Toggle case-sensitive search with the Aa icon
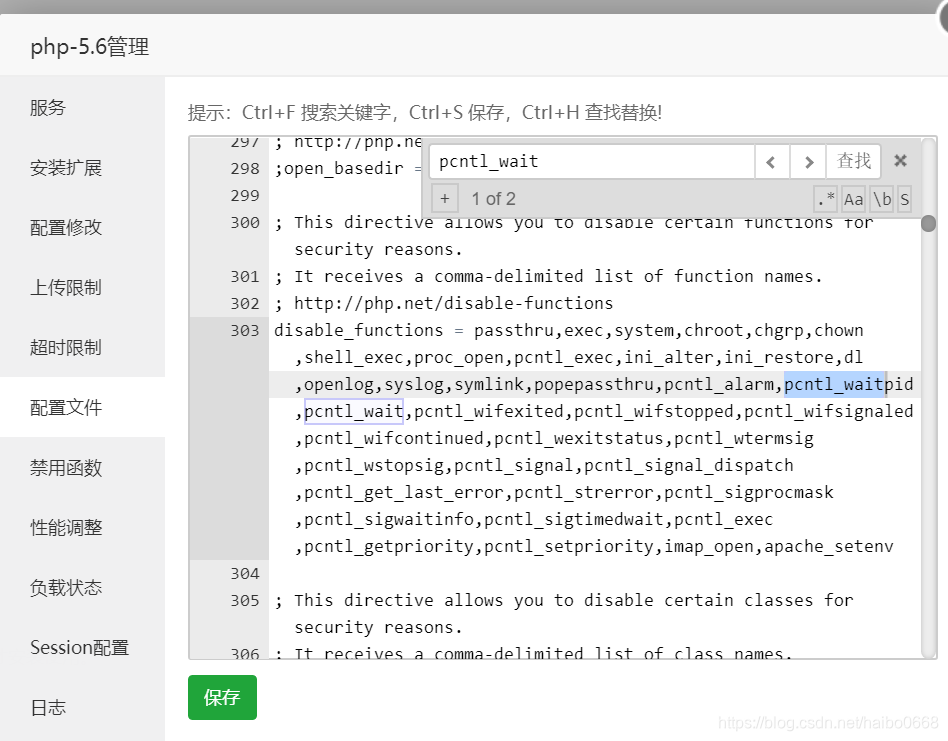This screenshot has height=741, width=948. click(x=852, y=198)
